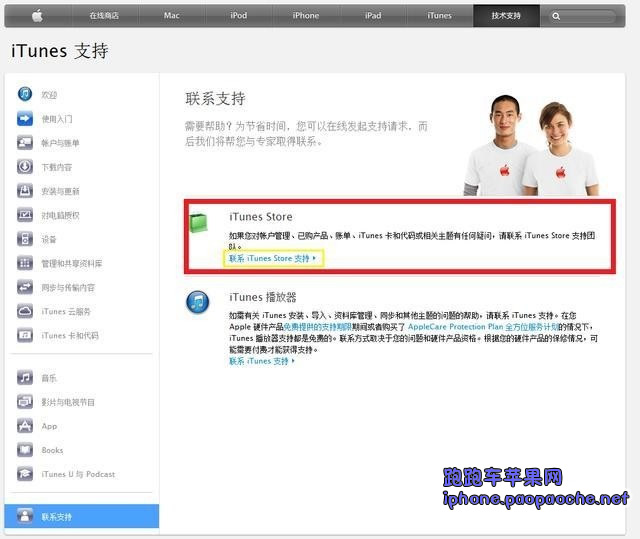
Task: Click the iTunes 播放器 section heading
Action: pyautogui.click(x=263, y=297)
